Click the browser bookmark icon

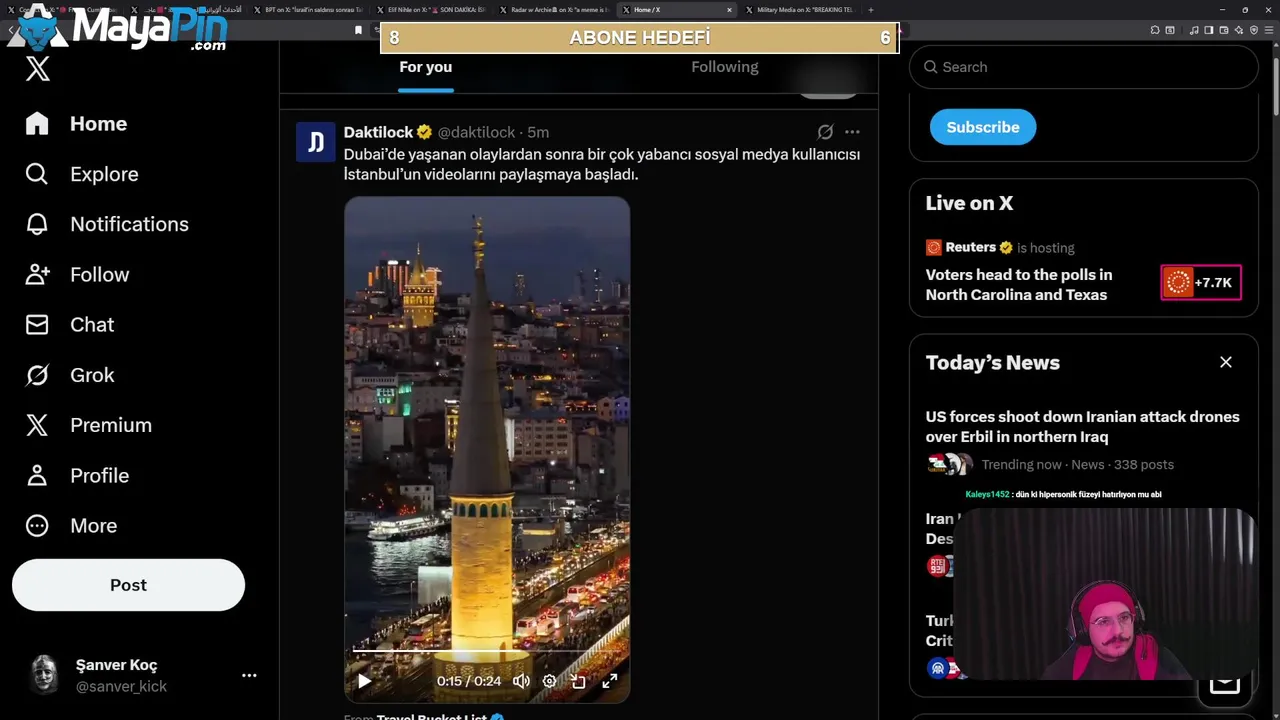point(358,30)
